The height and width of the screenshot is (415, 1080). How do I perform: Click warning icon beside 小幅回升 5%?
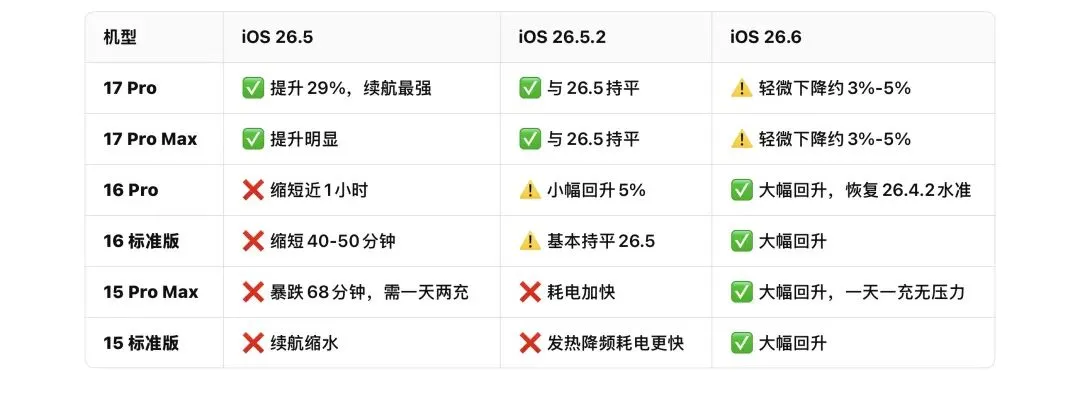[x=530, y=190]
